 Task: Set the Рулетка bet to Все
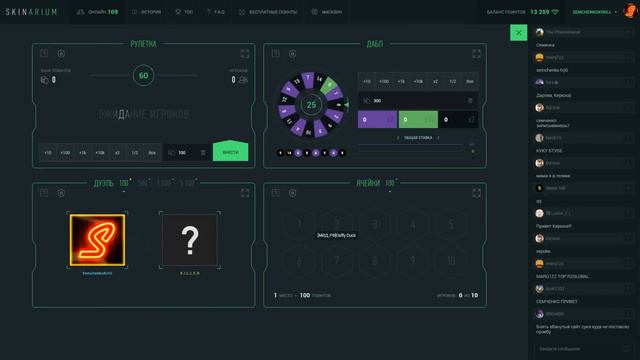[152, 153]
